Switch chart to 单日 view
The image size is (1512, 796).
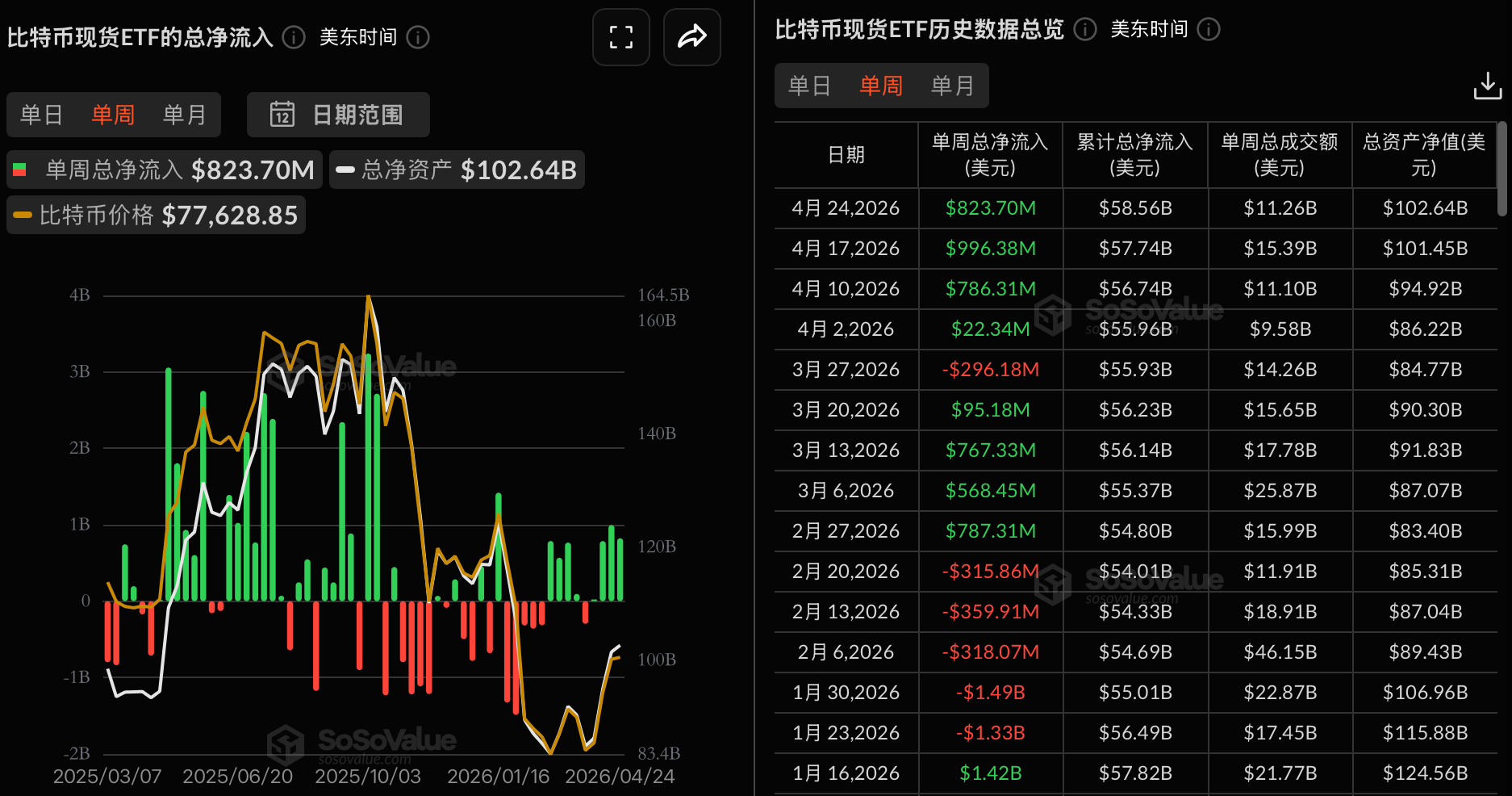click(x=41, y=115)
